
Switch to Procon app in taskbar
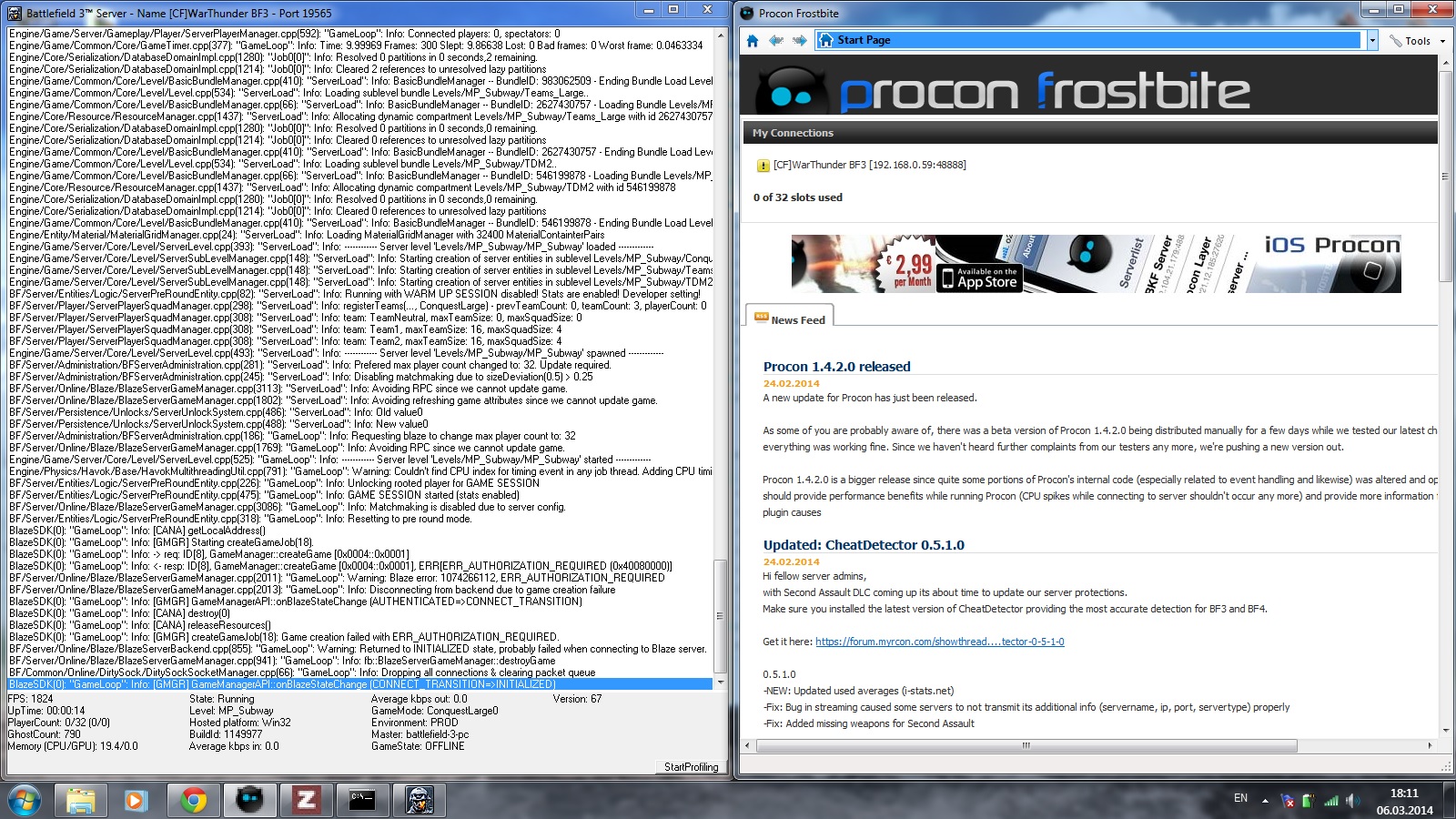[x=249, y=800]
